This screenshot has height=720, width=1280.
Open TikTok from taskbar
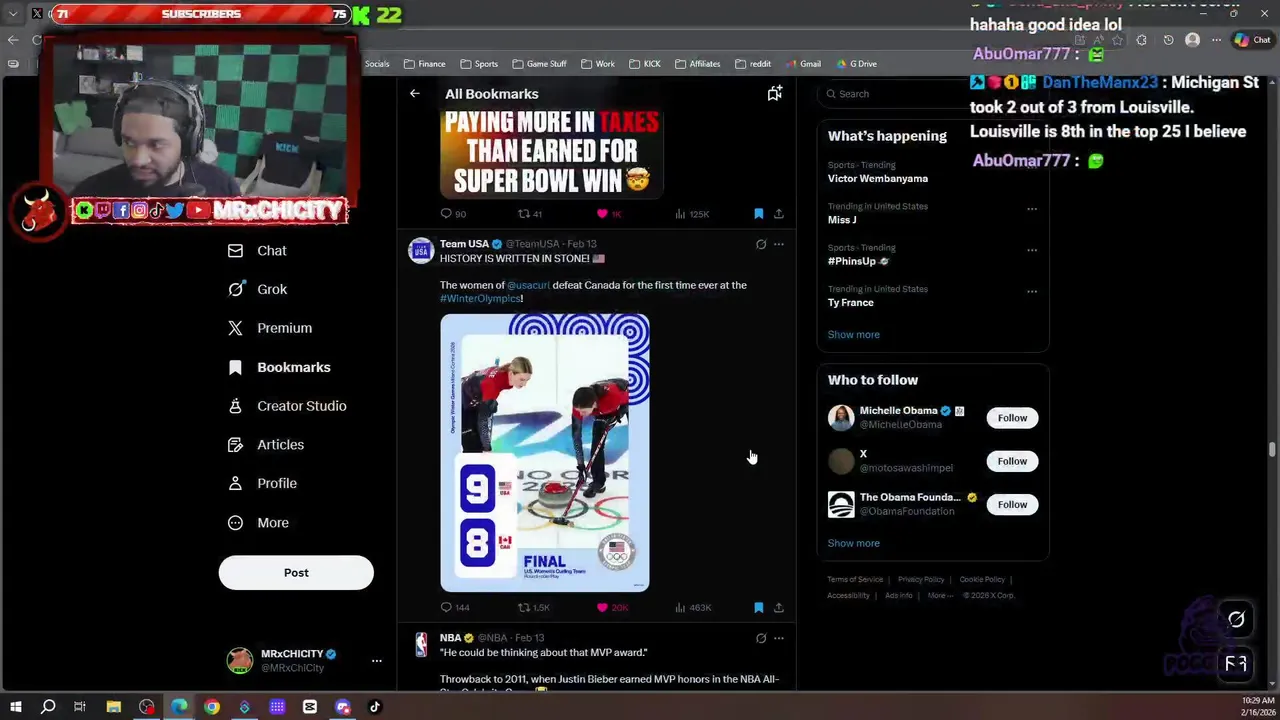point(375,707)
